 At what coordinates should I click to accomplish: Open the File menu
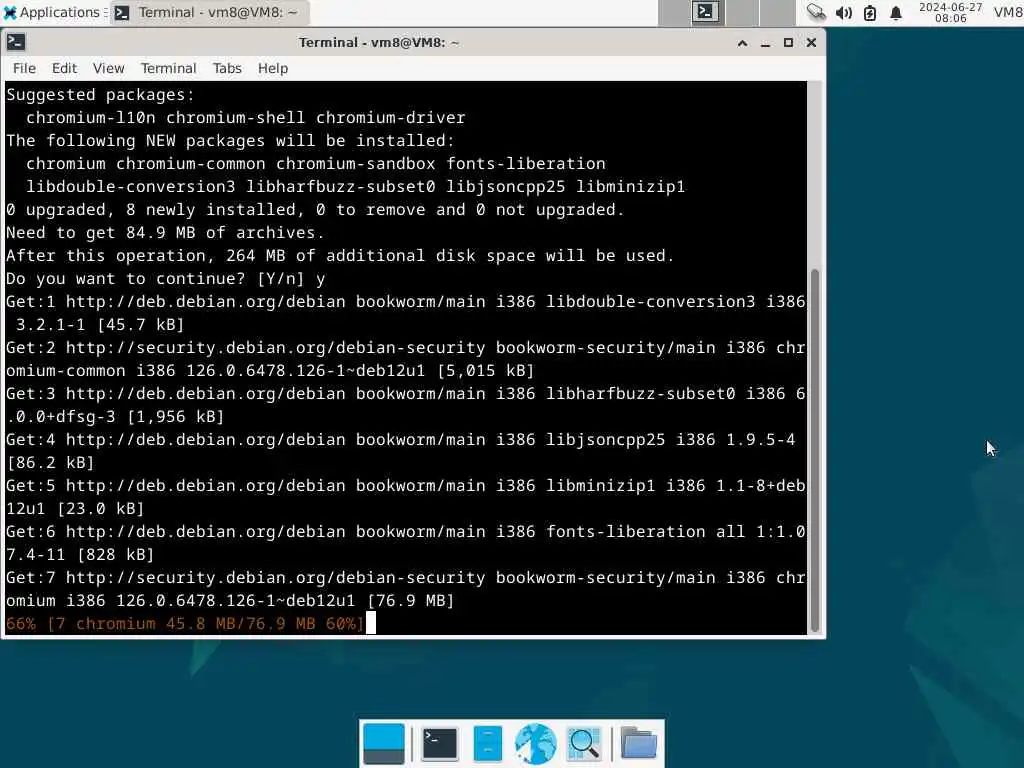(x=24, y=68)
